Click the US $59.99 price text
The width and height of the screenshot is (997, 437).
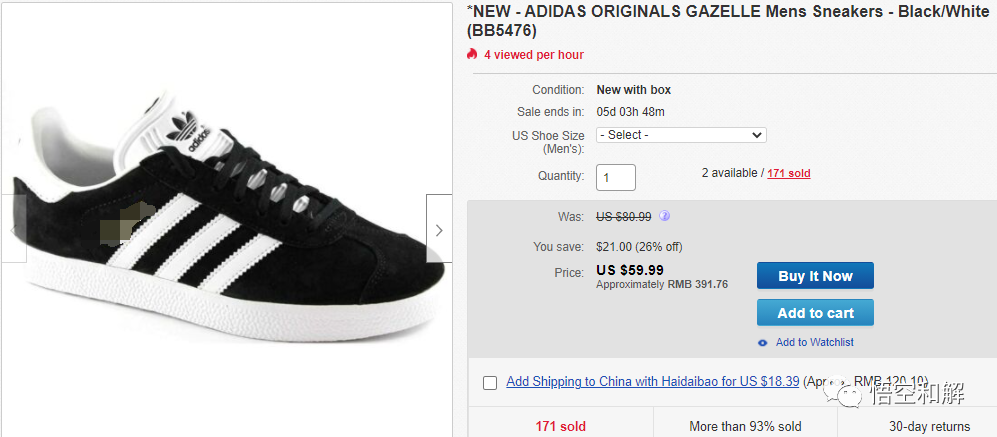(629, 270)
